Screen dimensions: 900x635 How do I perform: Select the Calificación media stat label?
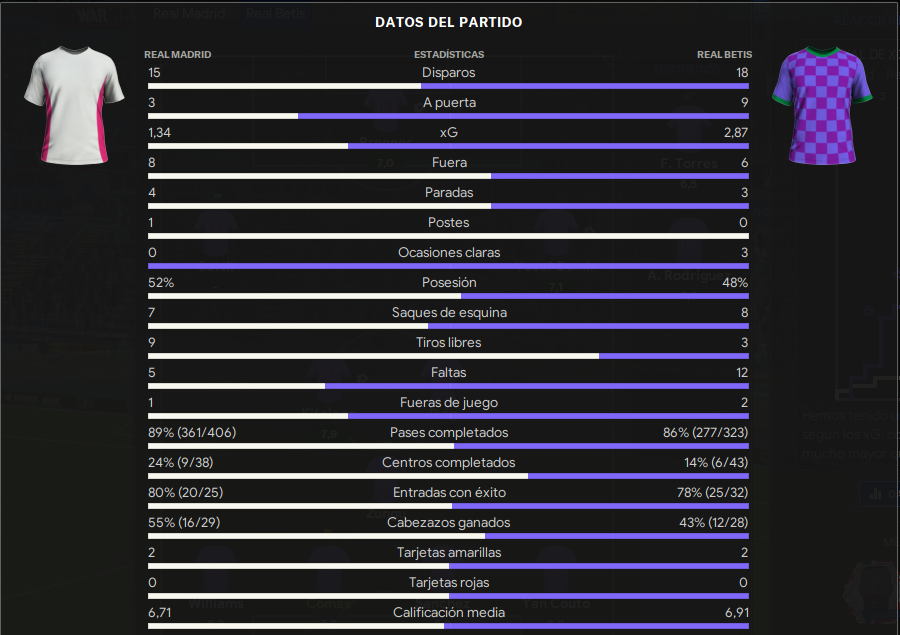tap(449, 613)
